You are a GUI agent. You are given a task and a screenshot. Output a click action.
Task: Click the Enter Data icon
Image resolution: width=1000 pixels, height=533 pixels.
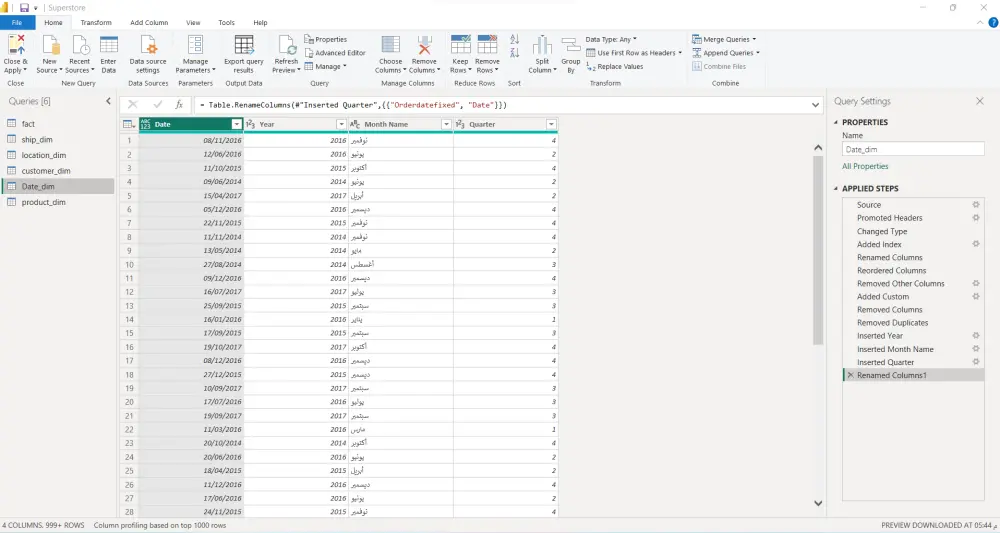tap(109, 45)
